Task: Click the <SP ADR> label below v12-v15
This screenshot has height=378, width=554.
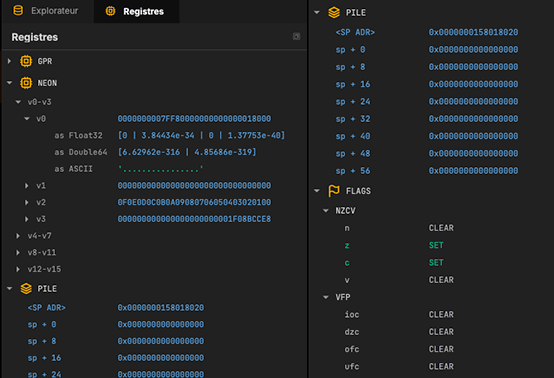Action: point(47,308)
